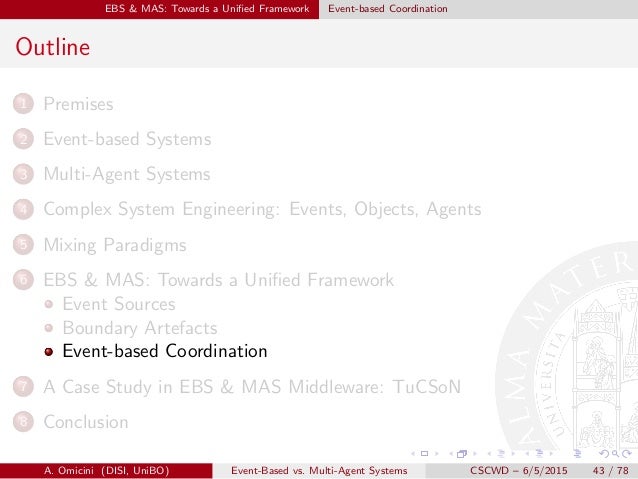
Task: Jump to previous section arrow
Action: [527, 453]
